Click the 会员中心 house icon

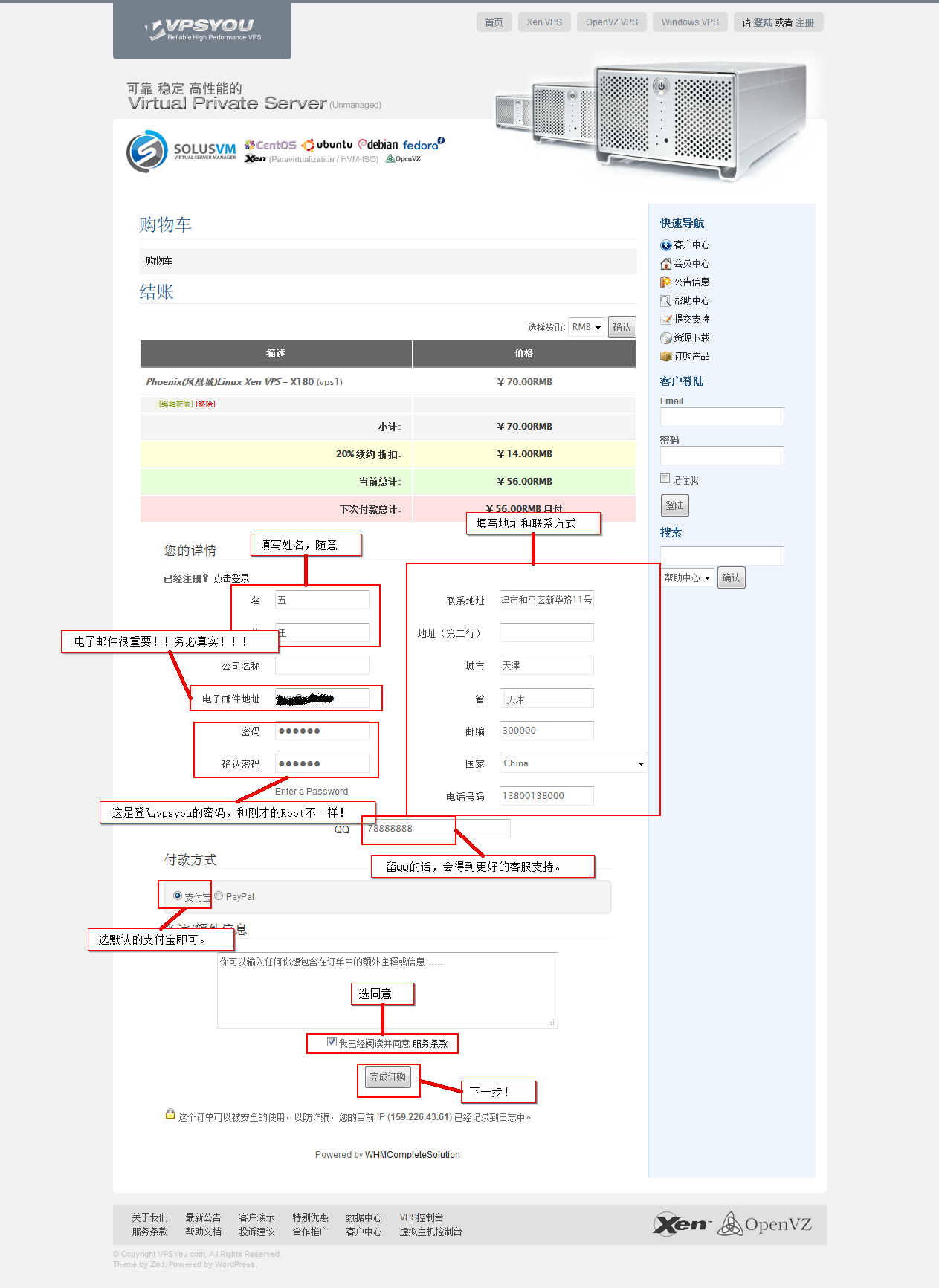click(x=665, y=264)
